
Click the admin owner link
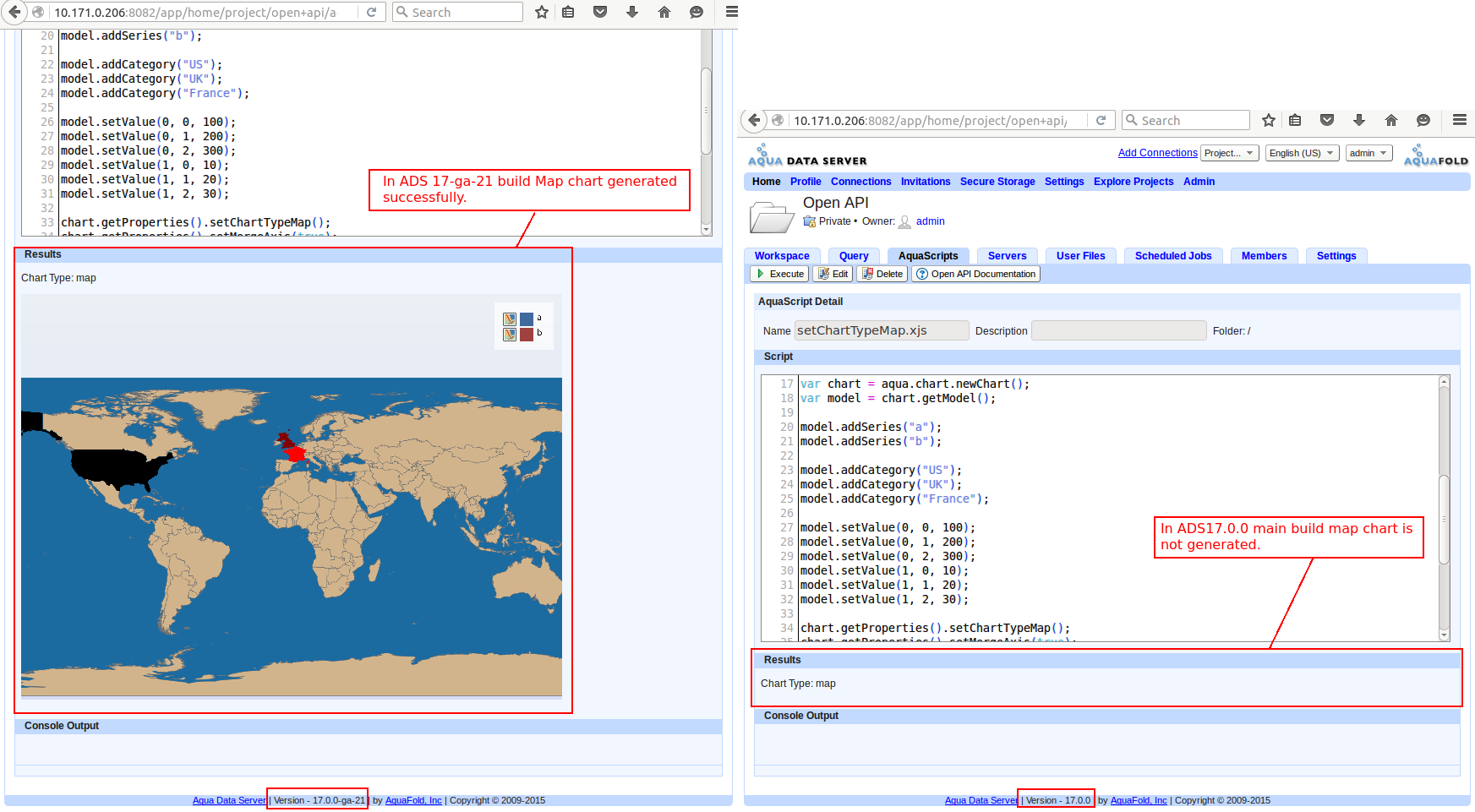930,221
